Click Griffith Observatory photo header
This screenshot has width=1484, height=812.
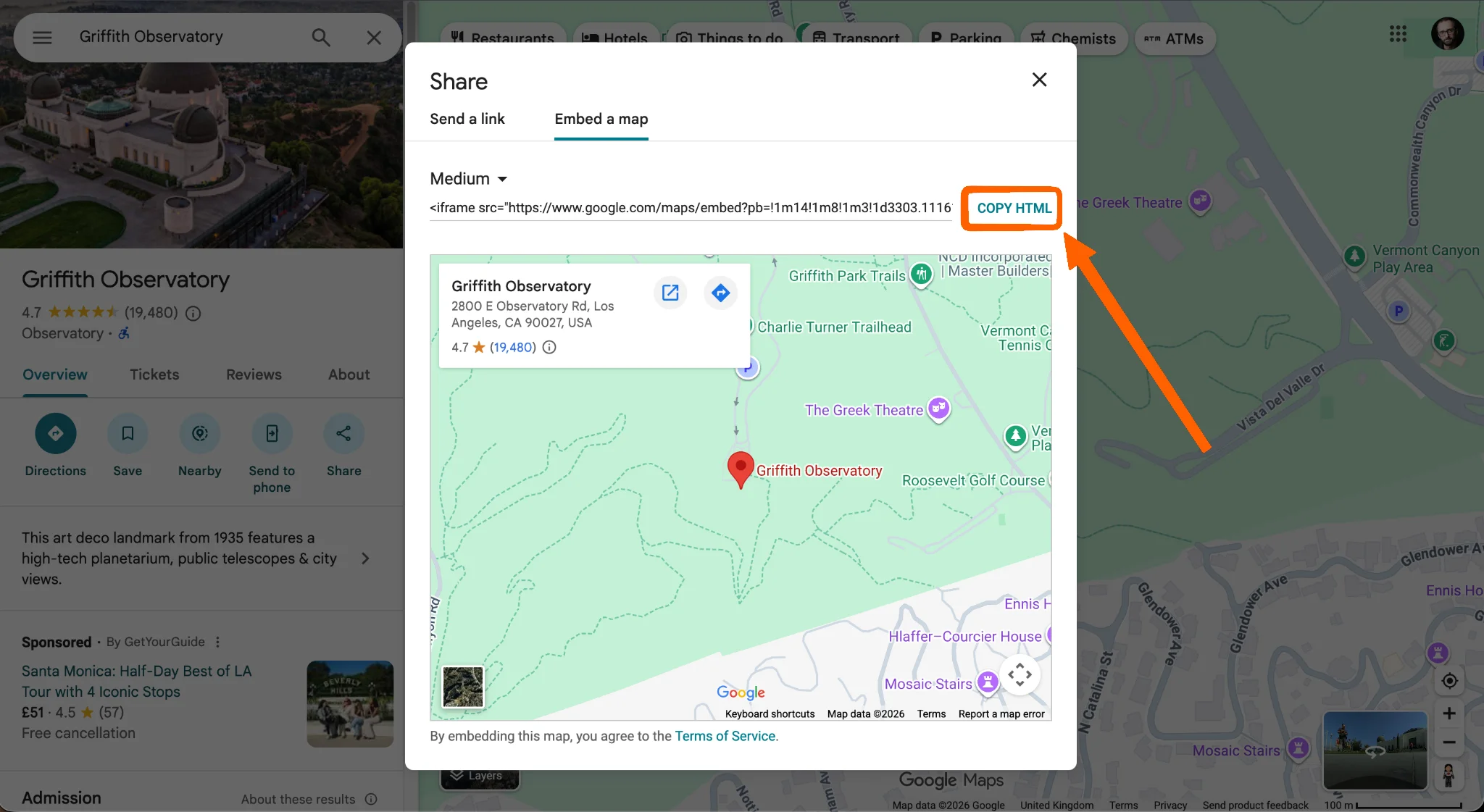tap(201, 156)
